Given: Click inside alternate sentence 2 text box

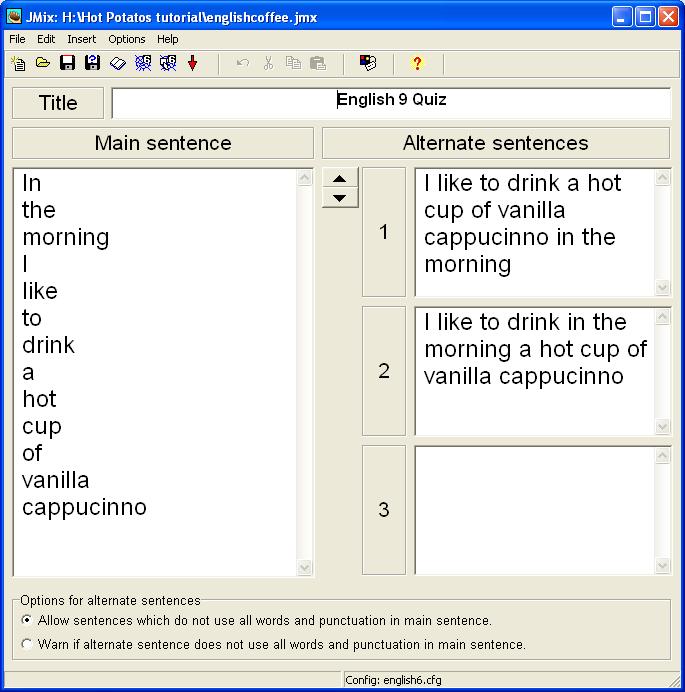Looking at the screenshot, I should coord(535,371).
